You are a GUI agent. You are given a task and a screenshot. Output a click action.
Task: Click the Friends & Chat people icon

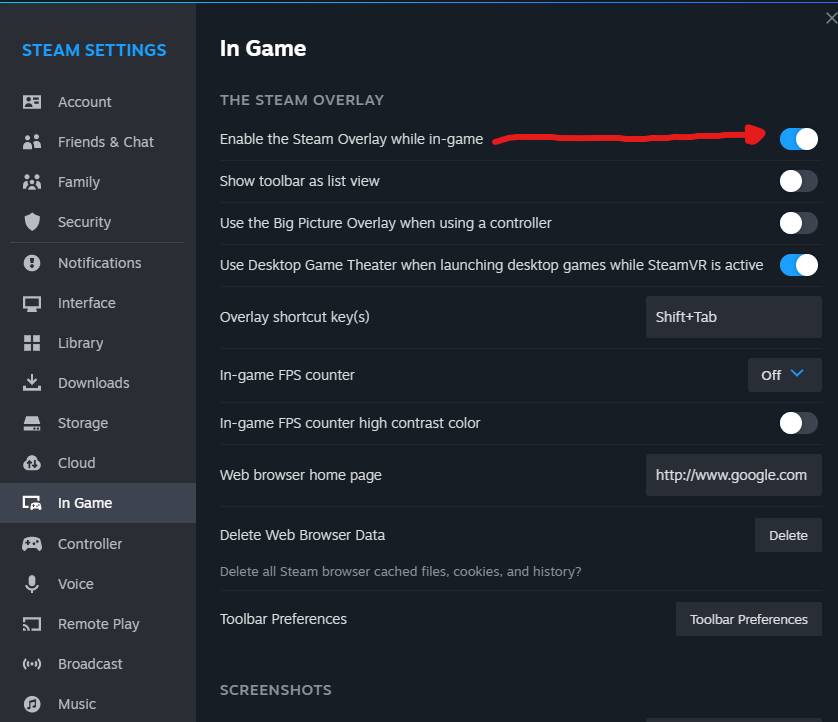[32, 142]
